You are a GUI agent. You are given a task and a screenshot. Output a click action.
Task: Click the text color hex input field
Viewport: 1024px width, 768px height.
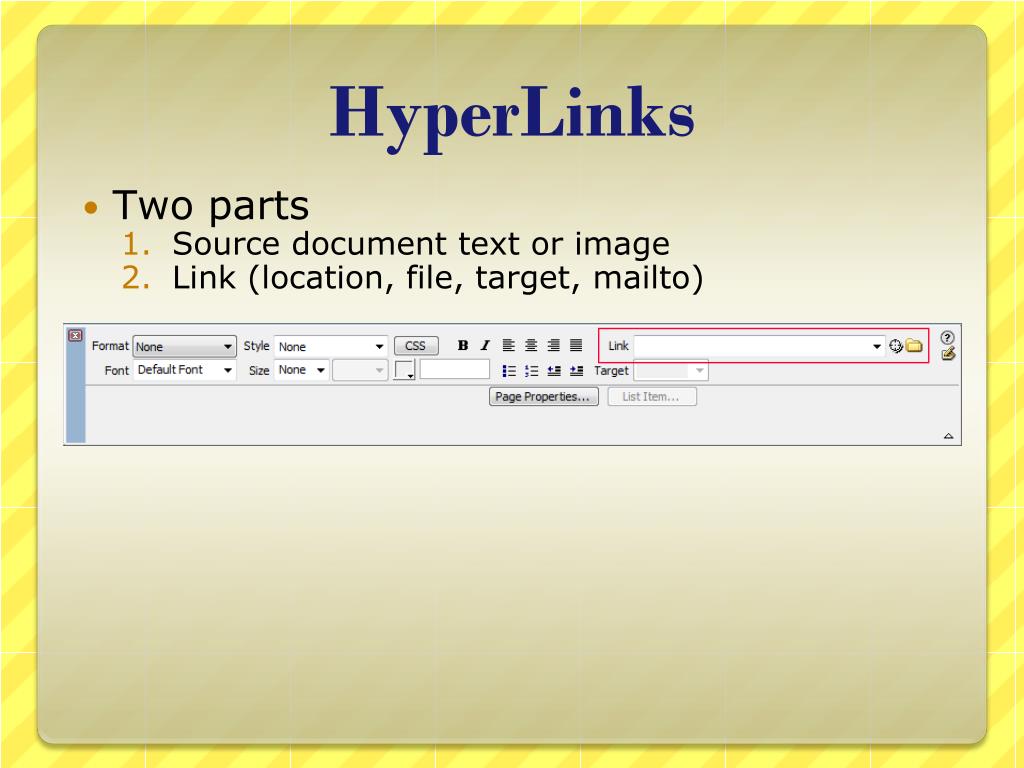tap(455, 370)
